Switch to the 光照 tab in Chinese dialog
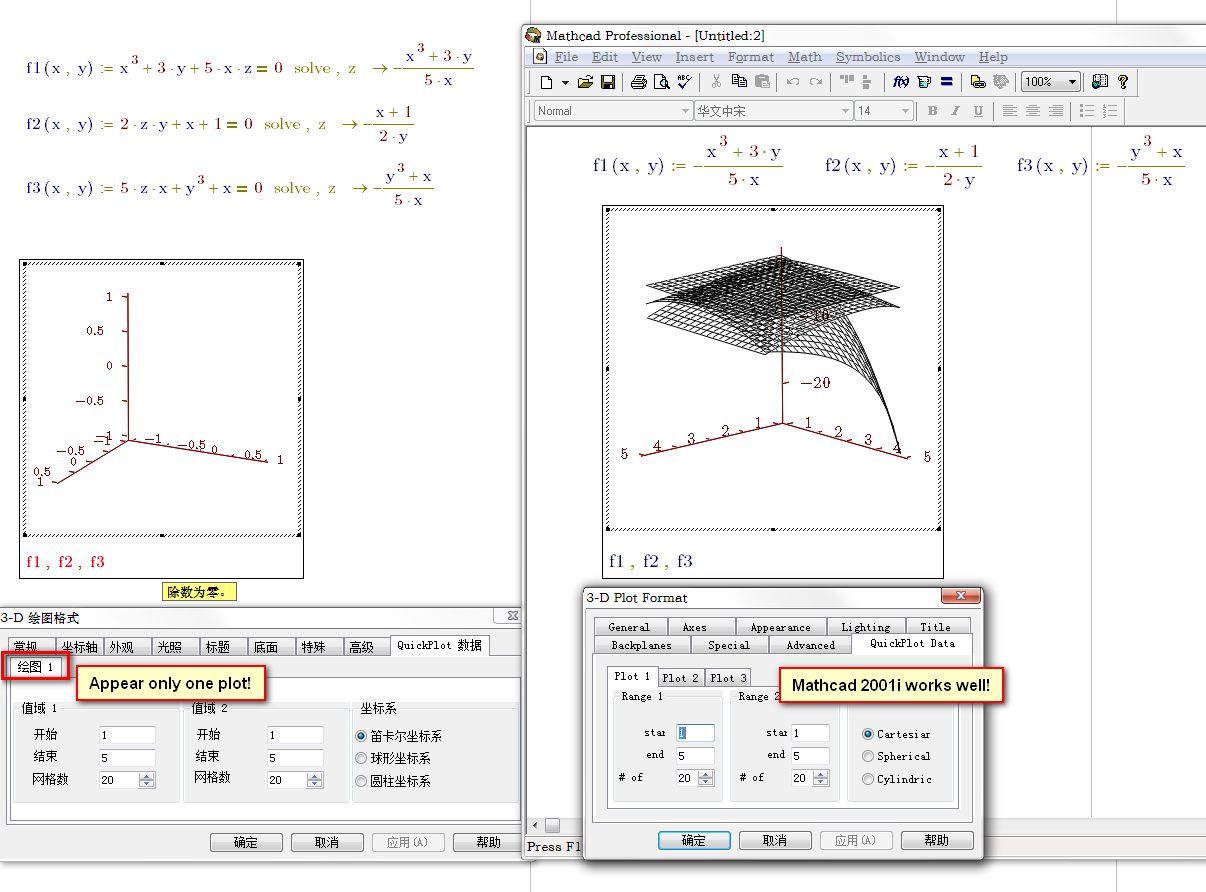The image size is (1206, 892). (x=175, y=647)
